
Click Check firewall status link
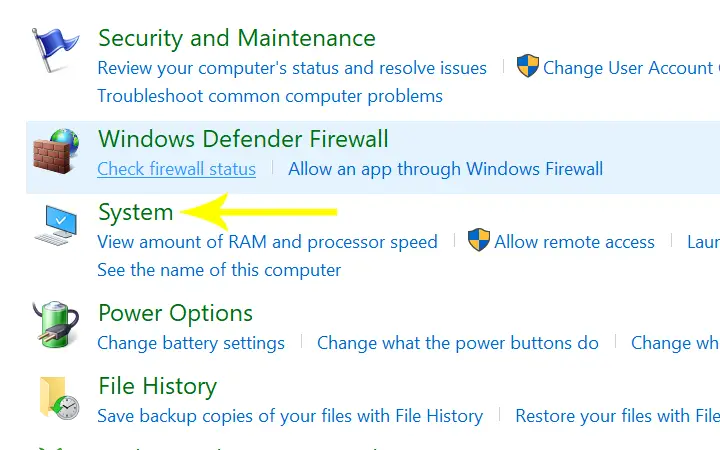click(176, 169)
